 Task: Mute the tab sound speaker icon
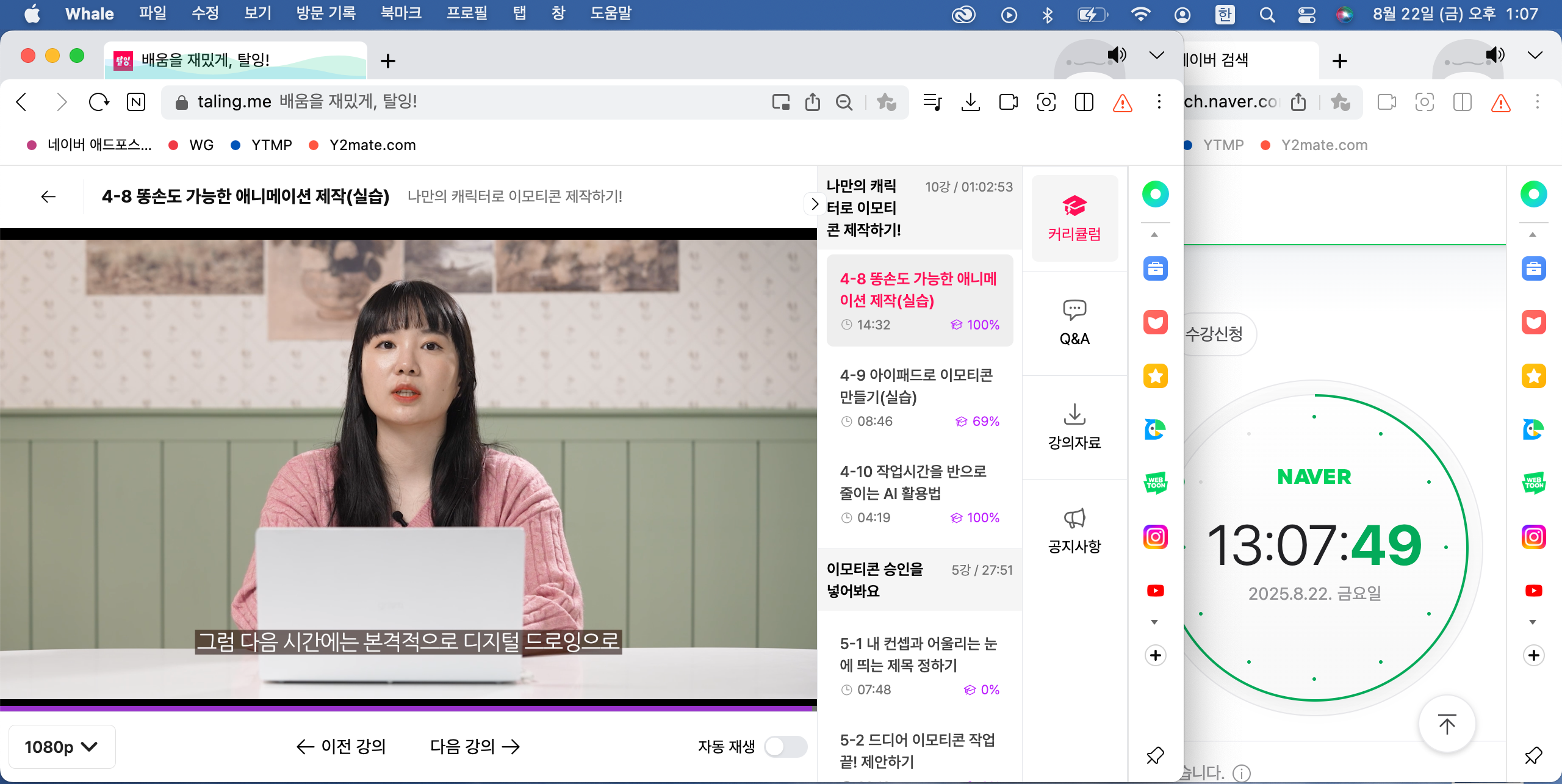[1117, 55]
